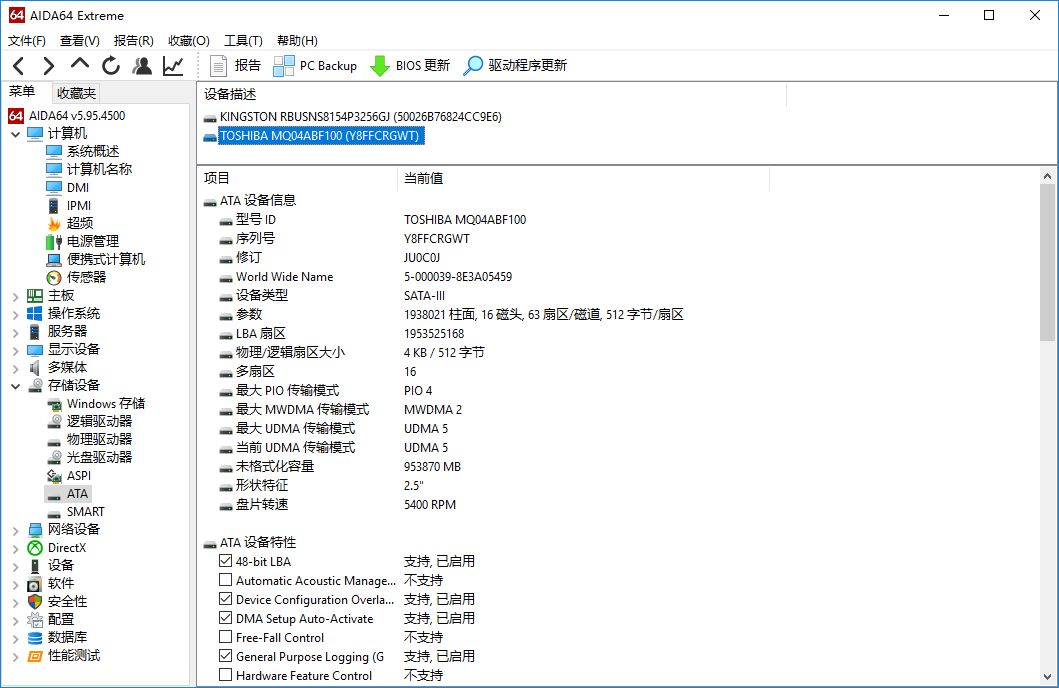Viewport: 1059px width, 688px height.
Task: Open 电源管理 power management item
Action: pyautogui.click(x=82, y=241)
